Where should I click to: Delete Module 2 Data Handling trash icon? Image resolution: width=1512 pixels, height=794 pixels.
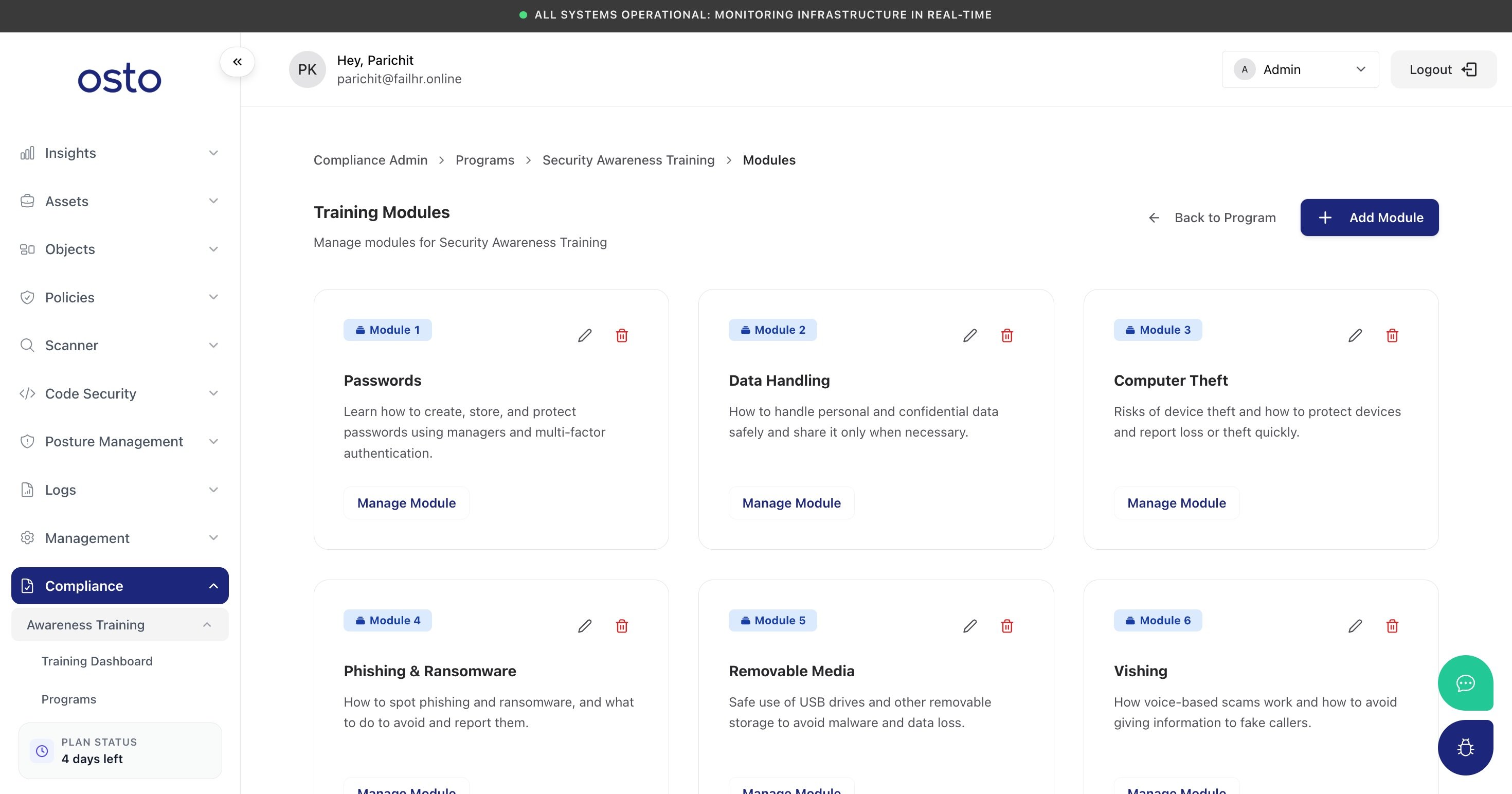[x=1006, y=336]
